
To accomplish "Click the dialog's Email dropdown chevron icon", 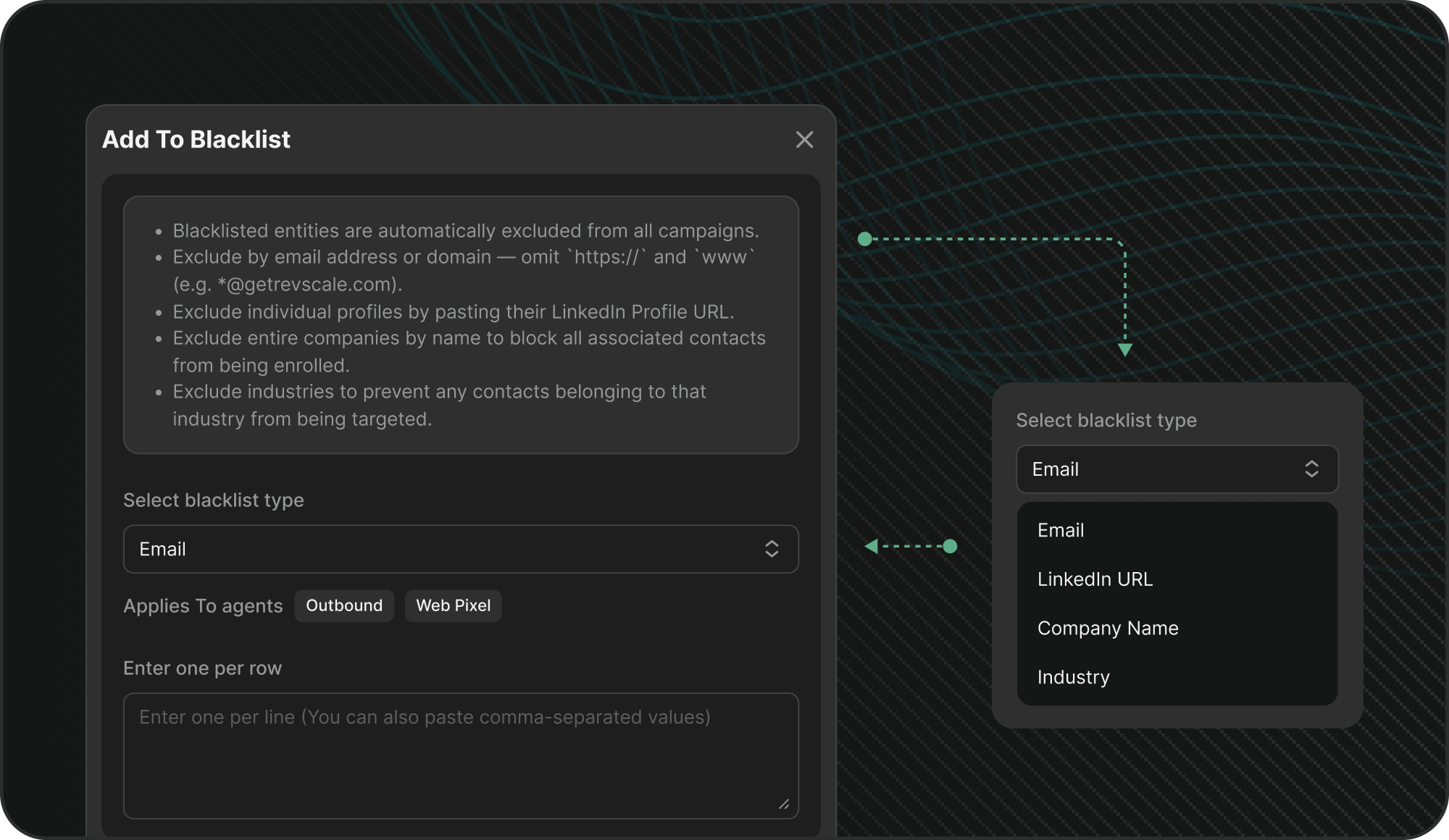I will [772, 549].
